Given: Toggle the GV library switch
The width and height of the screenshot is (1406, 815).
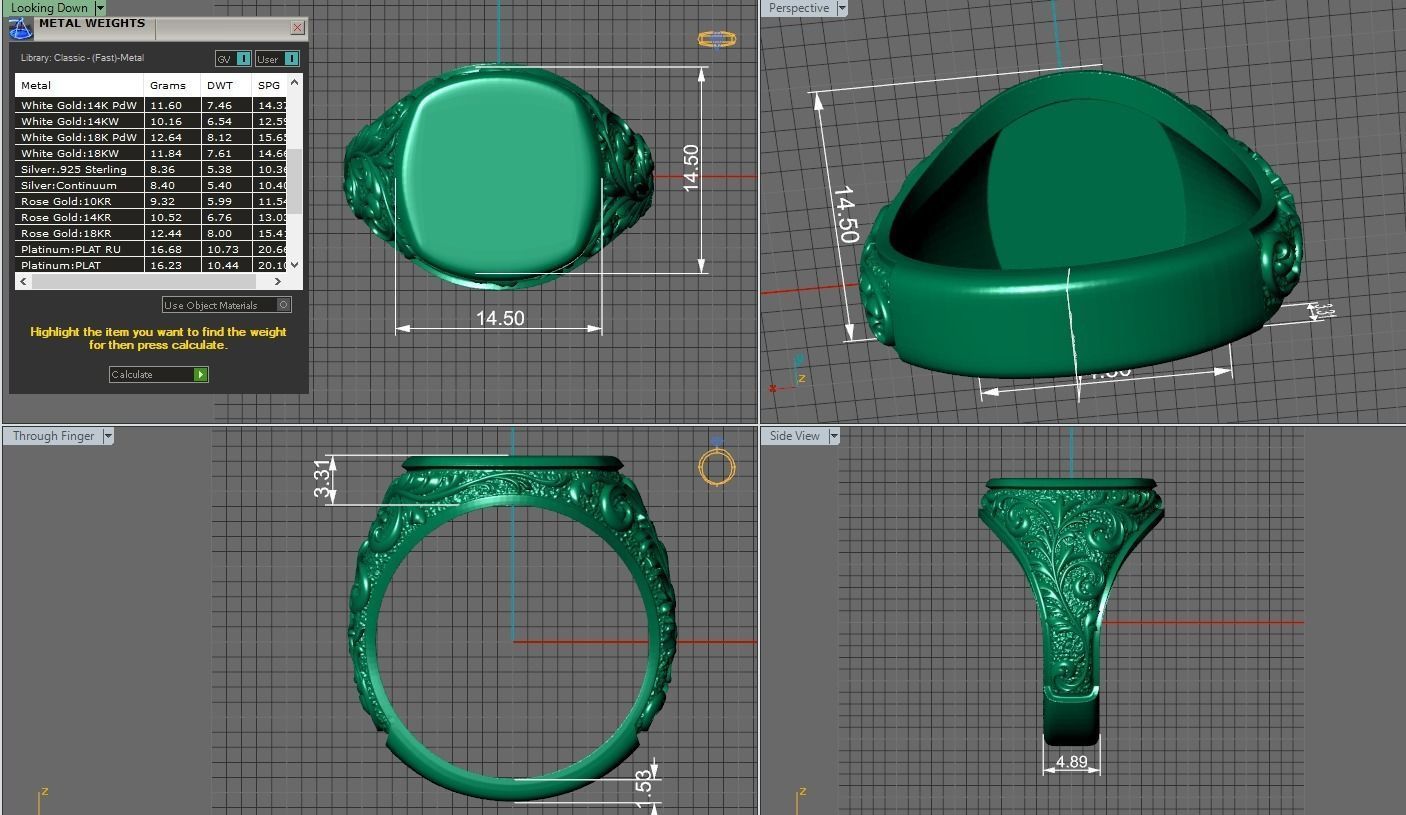Looking at the screenshot, I should (x=233, y=59).
